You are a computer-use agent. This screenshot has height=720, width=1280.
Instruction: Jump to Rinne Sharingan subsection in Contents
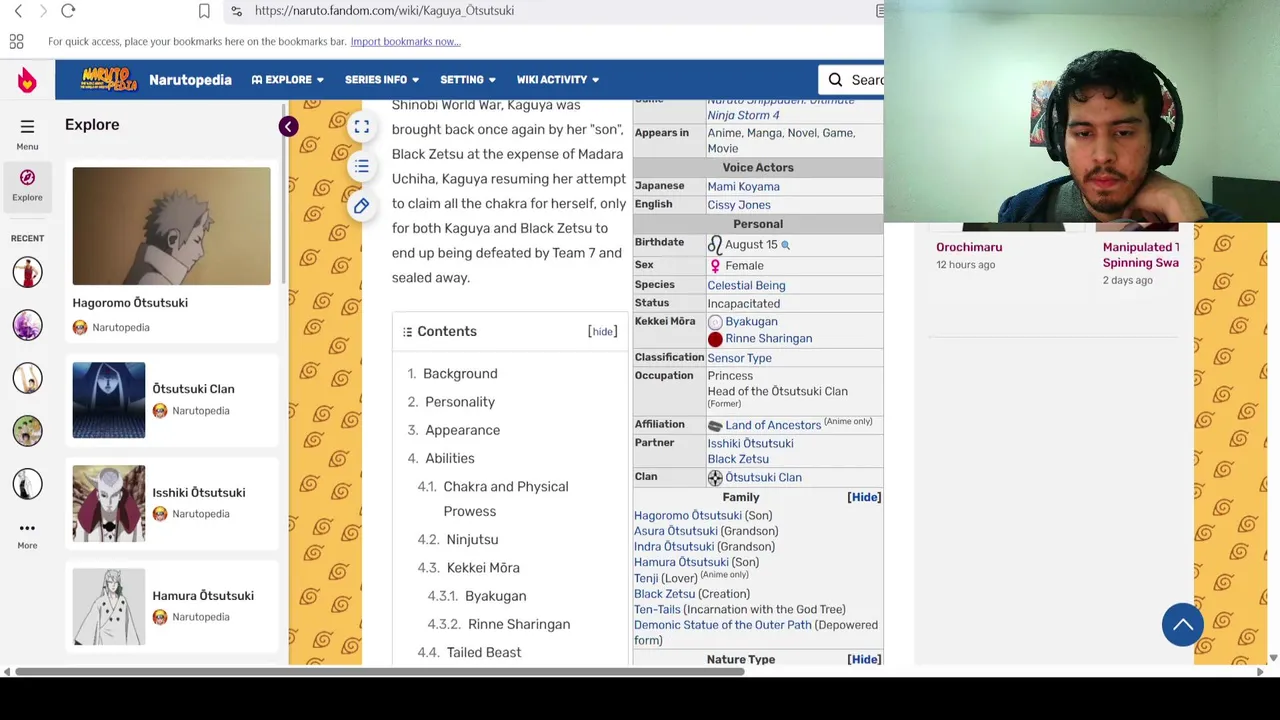[x=519, y=625]
